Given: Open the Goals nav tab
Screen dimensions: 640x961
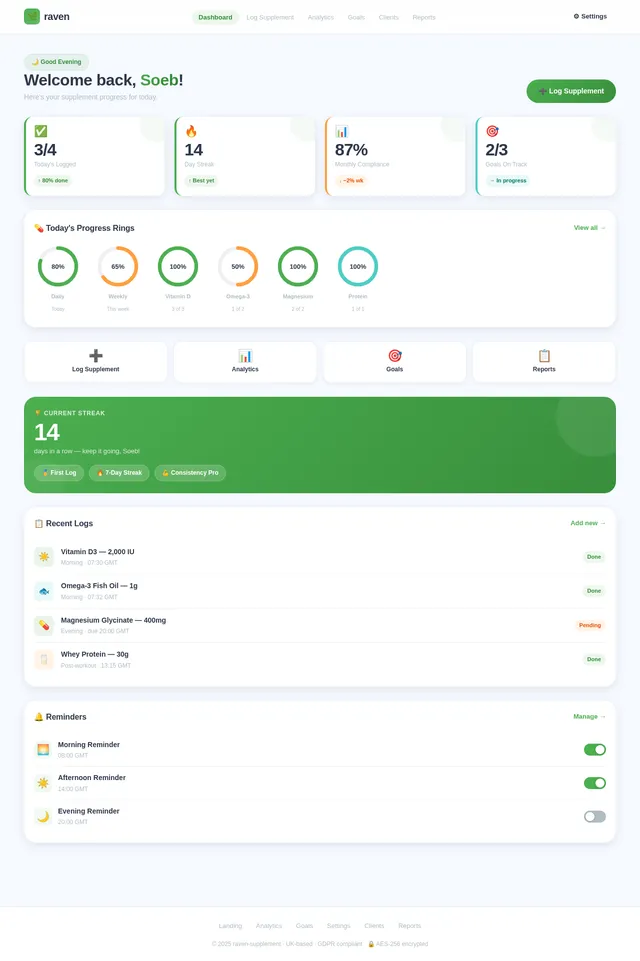Looking at the screenshot, I should tap(356, 17).
